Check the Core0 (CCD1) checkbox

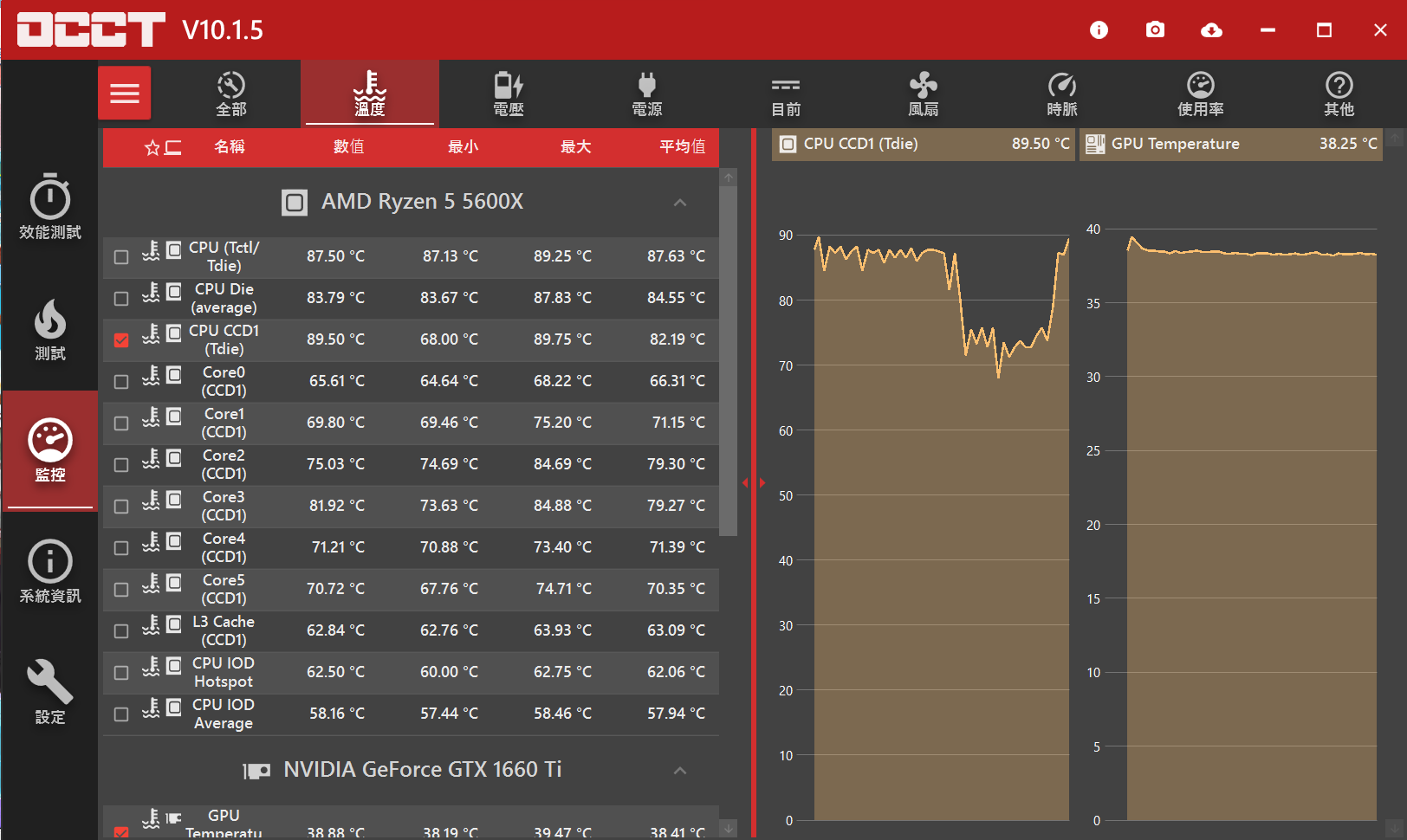point(121,382)
